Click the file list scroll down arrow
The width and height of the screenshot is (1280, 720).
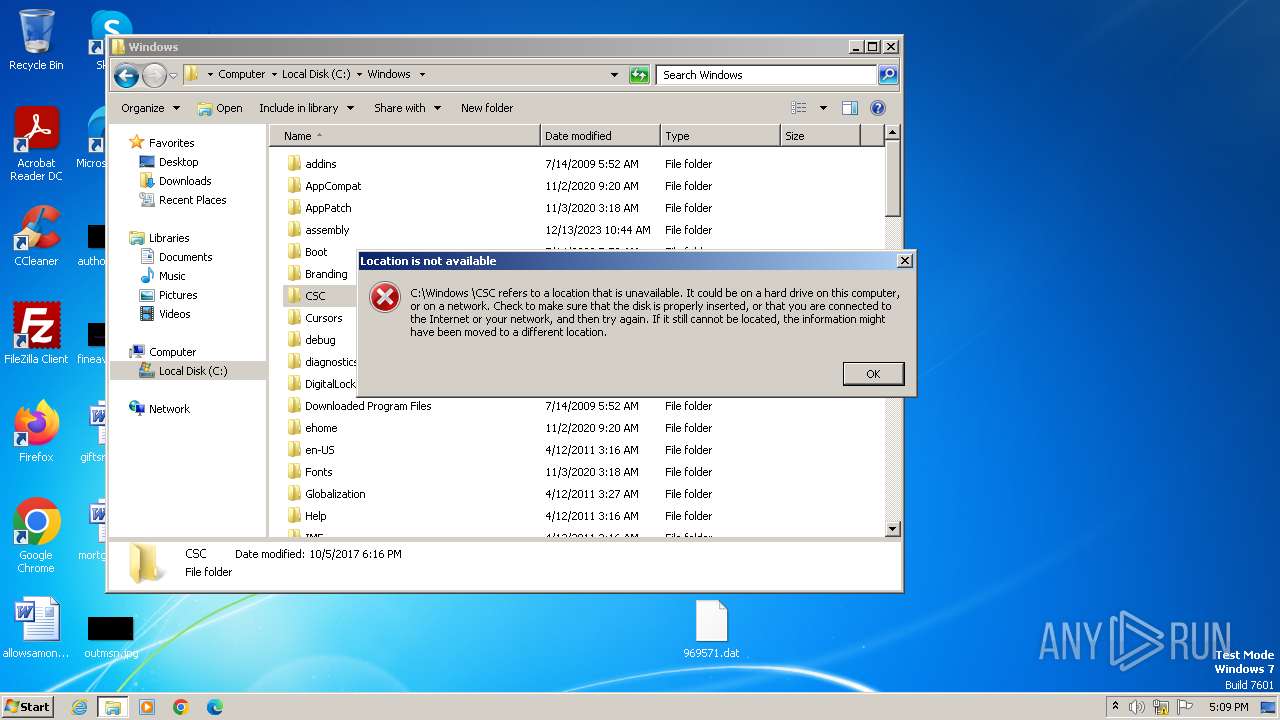(x=893, y=528)
